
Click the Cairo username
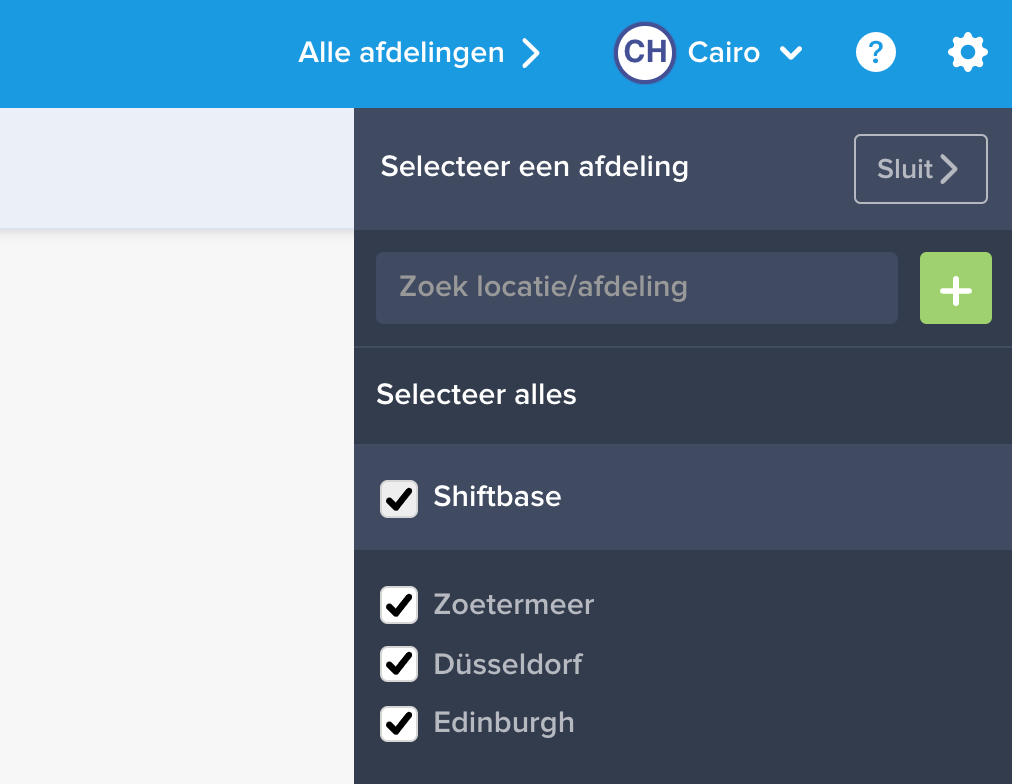click(x=724, y=53)
